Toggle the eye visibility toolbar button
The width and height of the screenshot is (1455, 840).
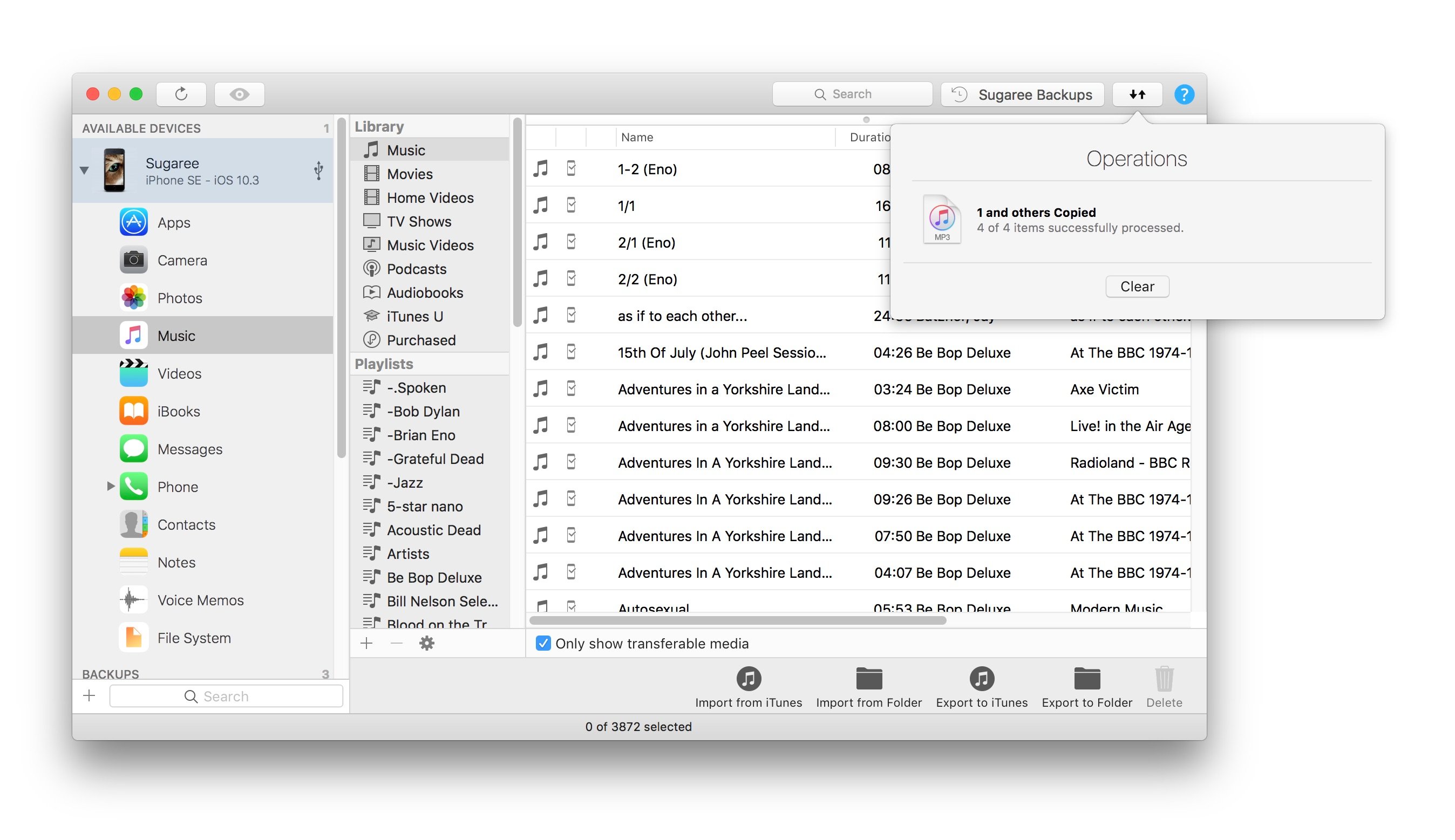click(240, 94)
